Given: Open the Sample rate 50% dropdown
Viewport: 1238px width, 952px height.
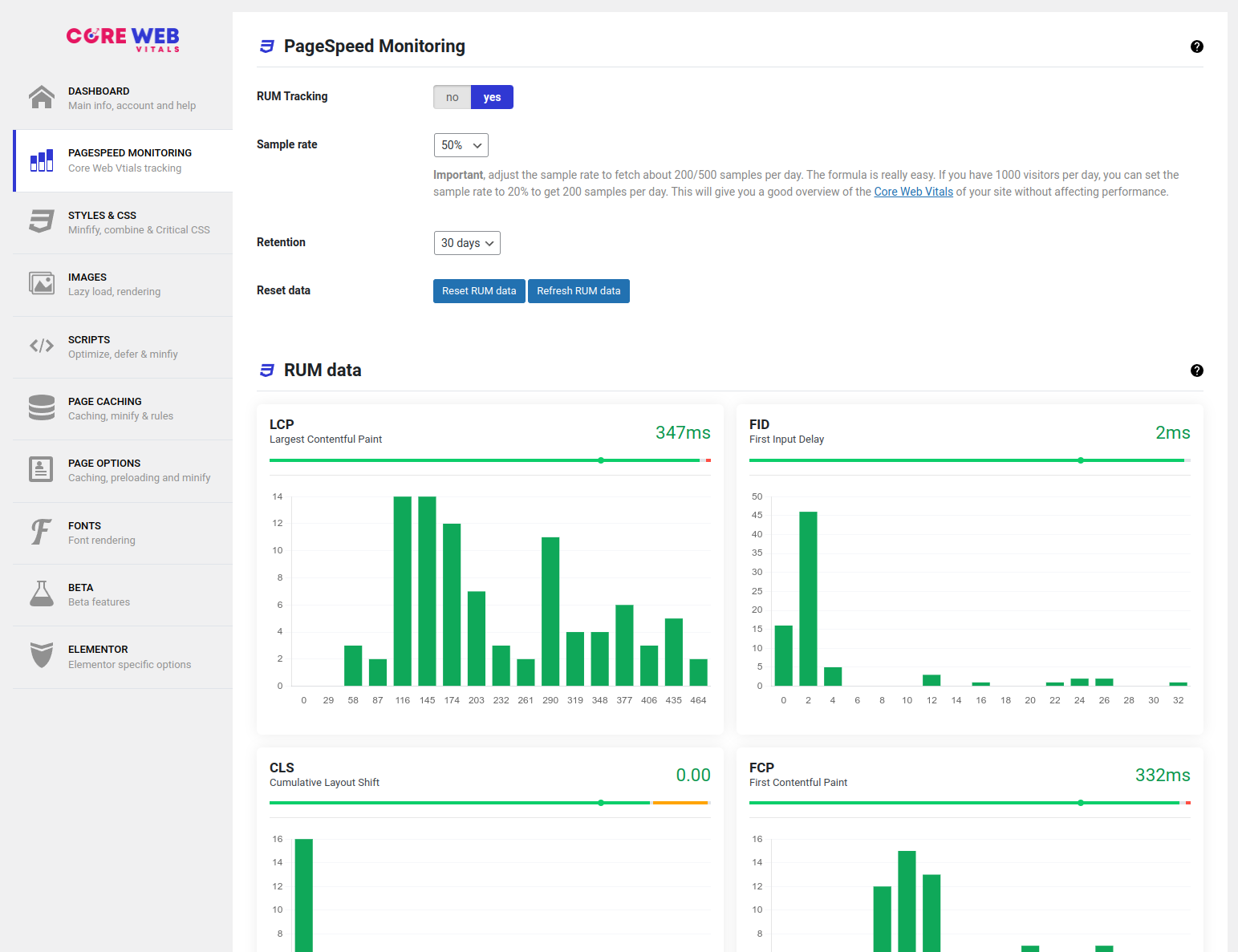Looking at the screenshot, I should point(461,145).
